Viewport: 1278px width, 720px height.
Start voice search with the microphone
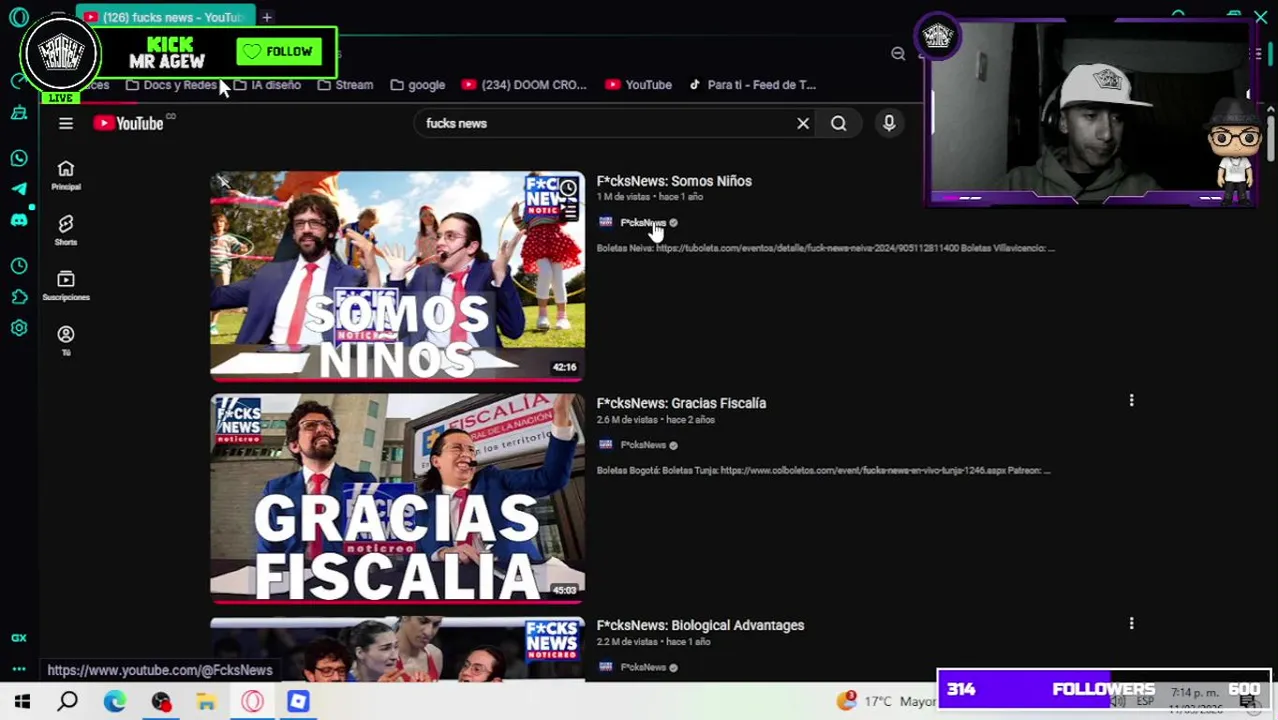(889, 123)
